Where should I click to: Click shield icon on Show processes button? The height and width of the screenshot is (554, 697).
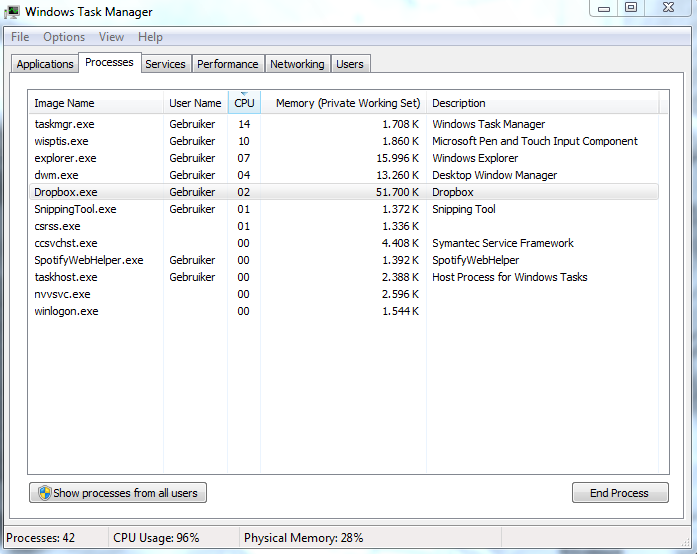click(44, 493)
